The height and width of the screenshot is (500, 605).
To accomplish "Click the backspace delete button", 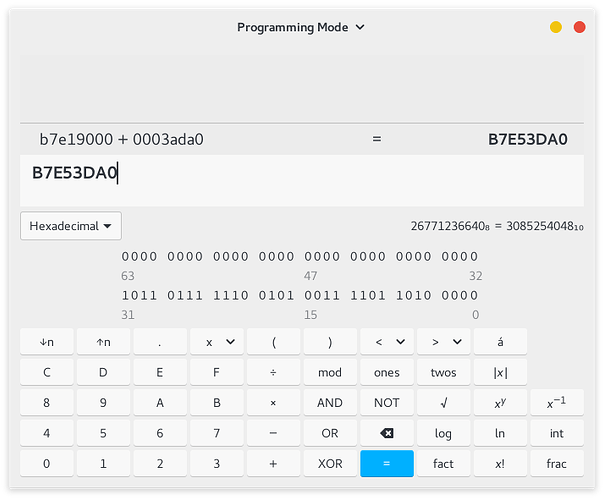I will (387, 433).
